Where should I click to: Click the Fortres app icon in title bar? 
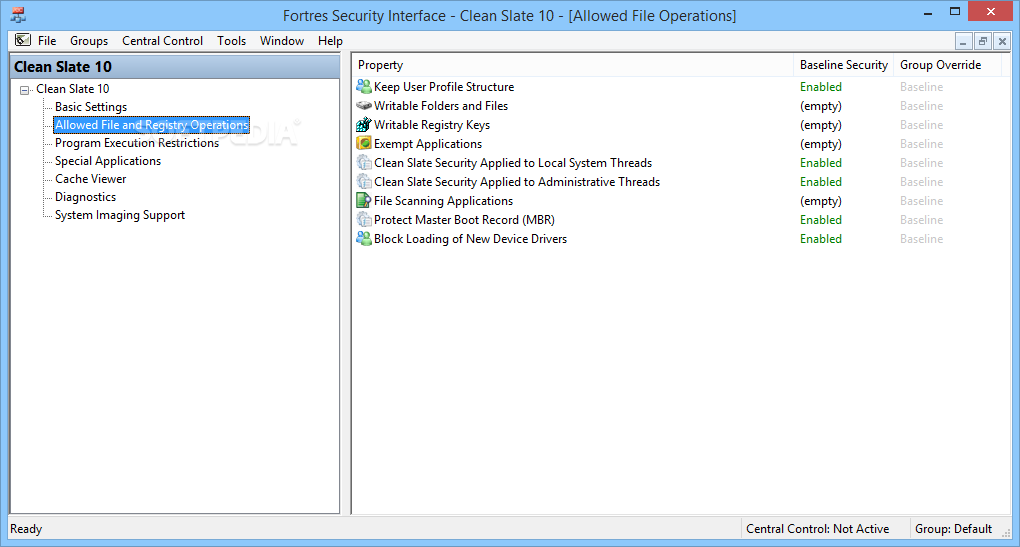pos(18,15)
